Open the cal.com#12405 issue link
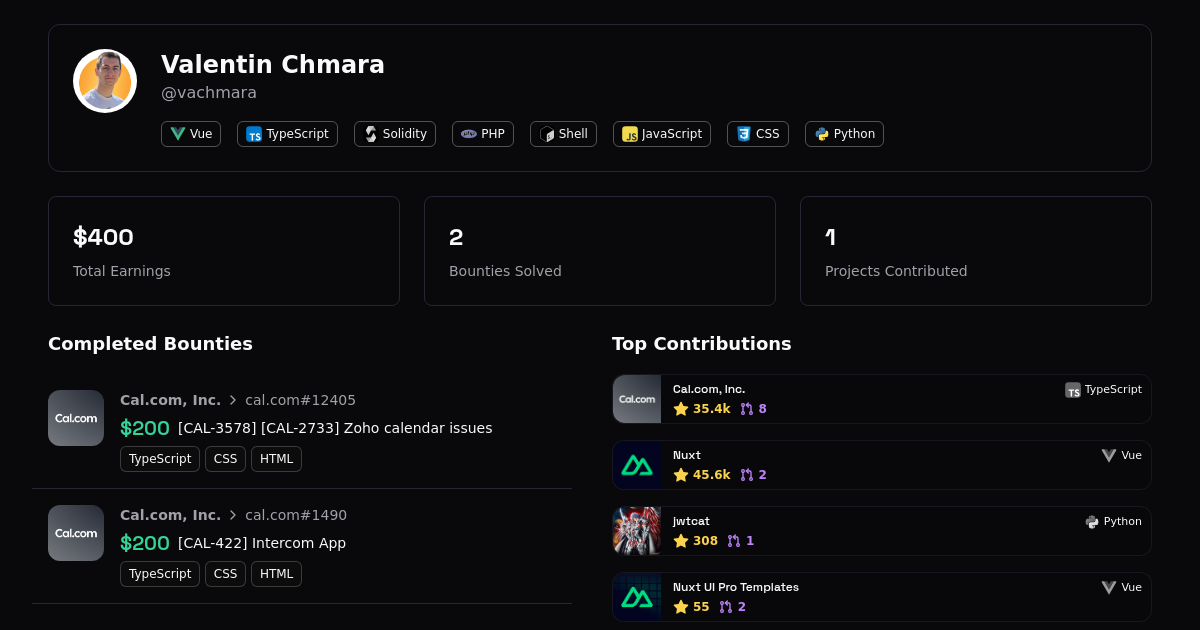This screenshot has height=630, width=1200. [x=300, y=400]
